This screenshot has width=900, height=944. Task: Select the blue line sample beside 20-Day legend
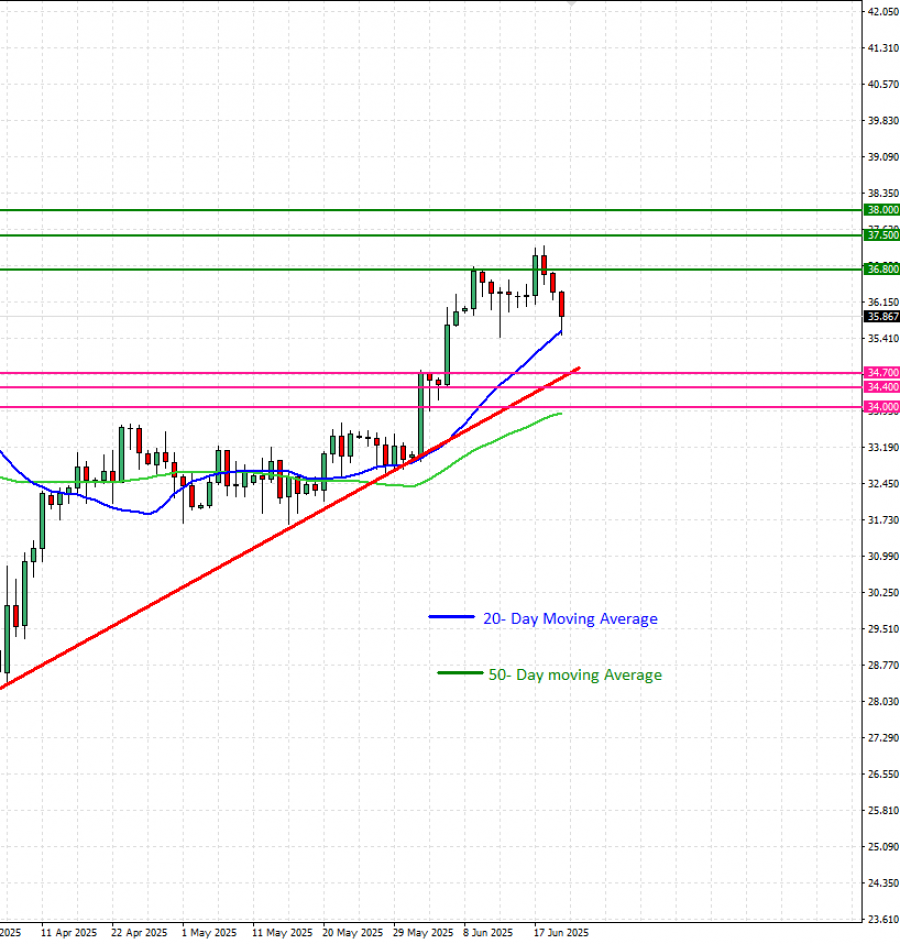(451, 618)
